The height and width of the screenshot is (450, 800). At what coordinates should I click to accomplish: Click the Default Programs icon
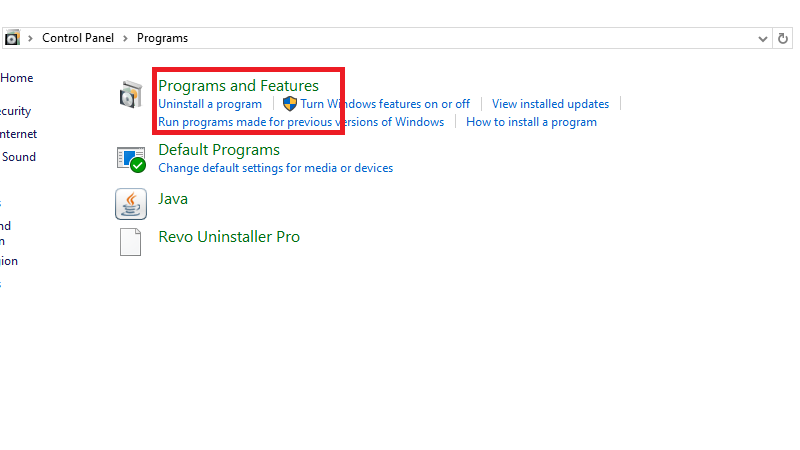(131, 158)
